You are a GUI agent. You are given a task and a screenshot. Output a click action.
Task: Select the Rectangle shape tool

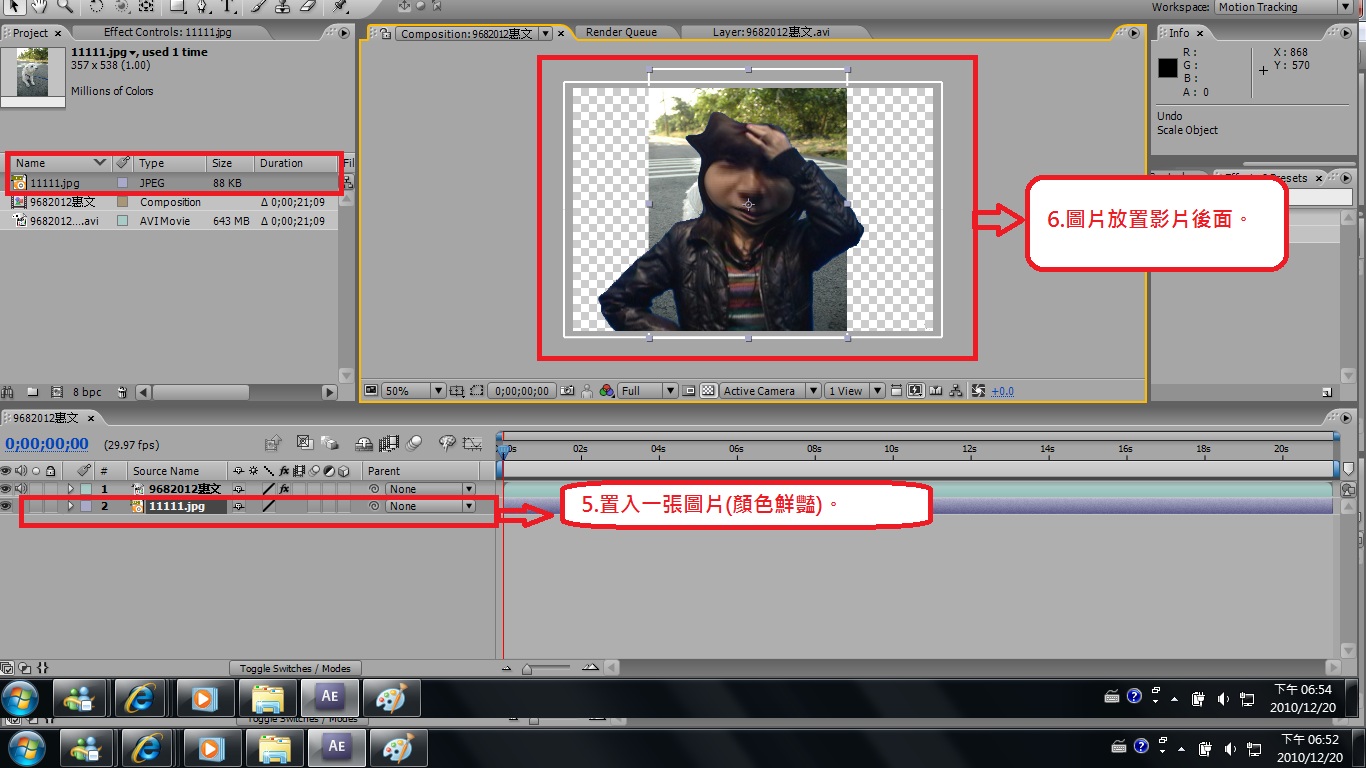pyautogui.click(x=177, y=6)
